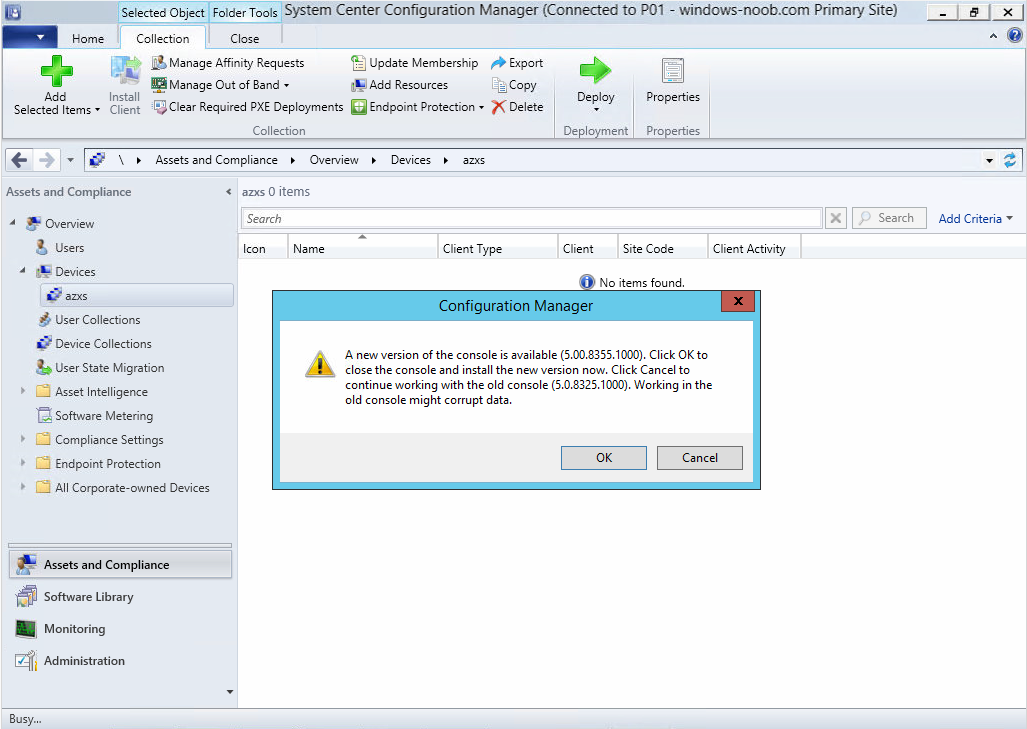
Task: Click into the Search text field
Action: tap(531, 218)
